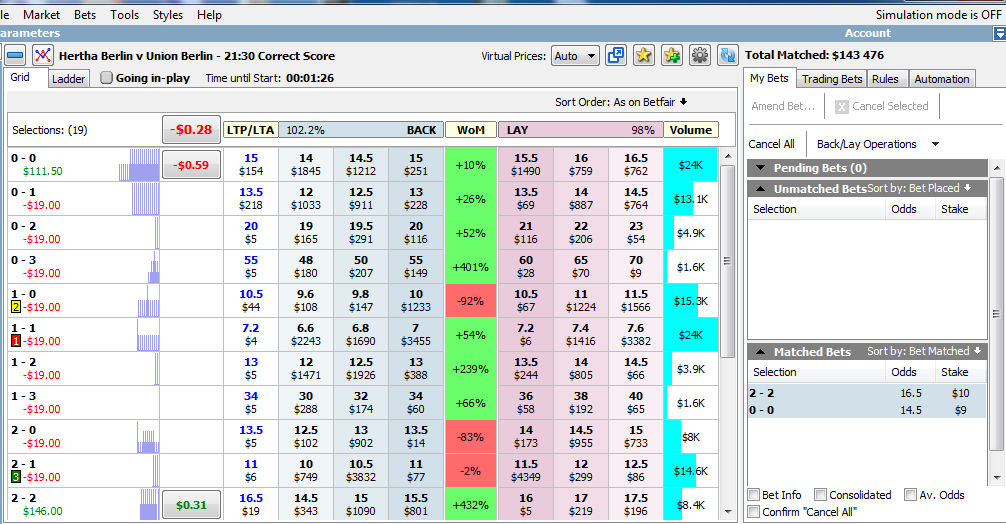
Task: Open the Virtual Prices Auto dropdown
Action: pyautogui.click(x=575, y=56)
